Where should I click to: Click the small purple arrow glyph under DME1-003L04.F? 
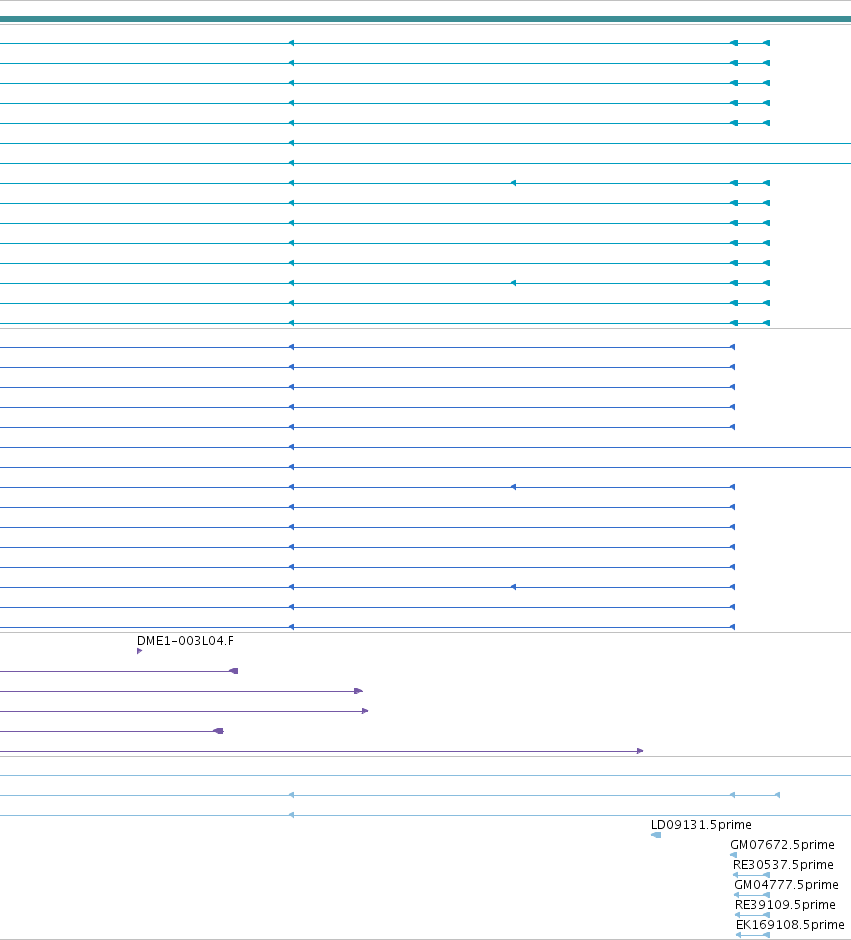pos(140,651)
